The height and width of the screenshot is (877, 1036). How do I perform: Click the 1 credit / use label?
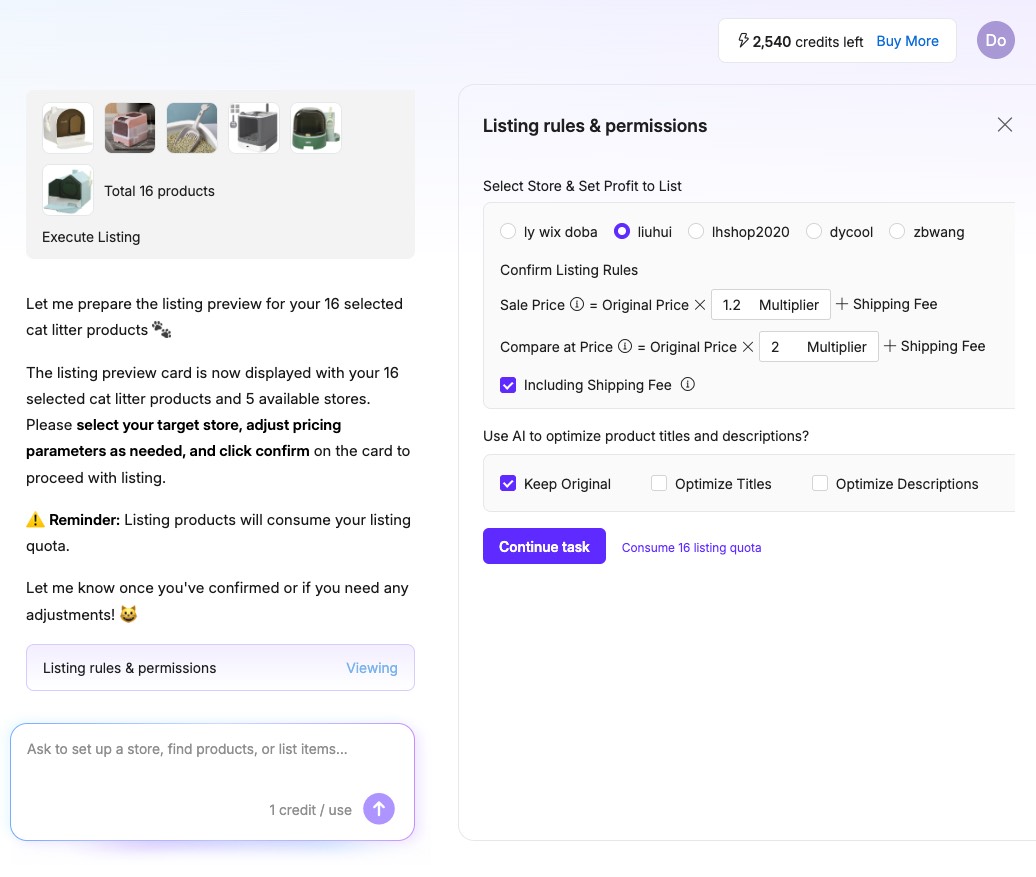click(311, 810)
